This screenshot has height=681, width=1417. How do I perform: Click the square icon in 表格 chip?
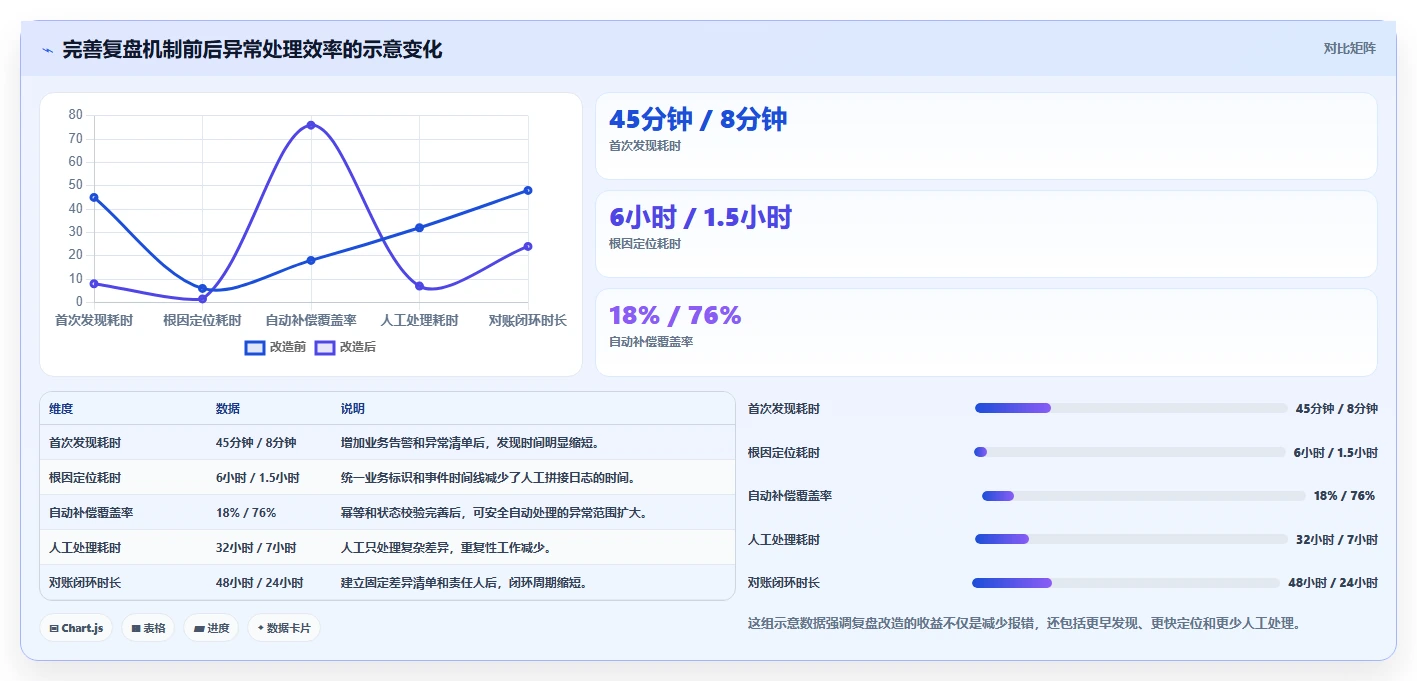point(136,629)
